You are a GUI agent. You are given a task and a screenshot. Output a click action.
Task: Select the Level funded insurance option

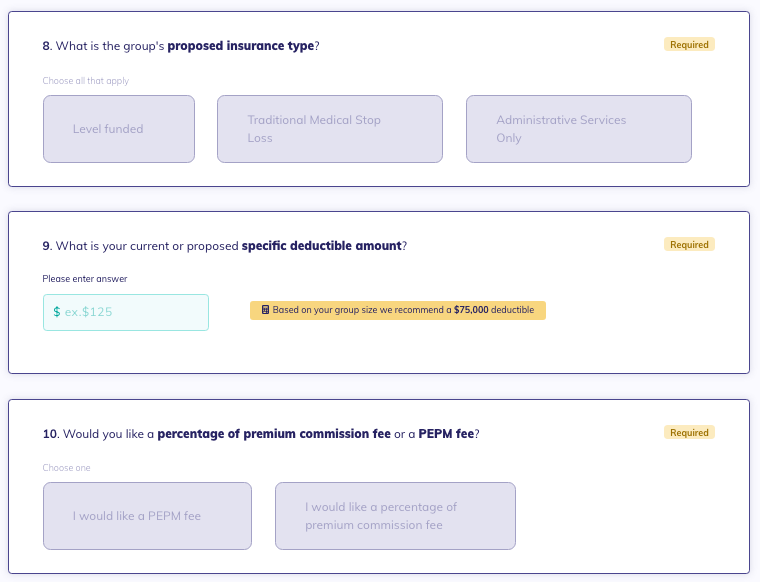point(119,129)
